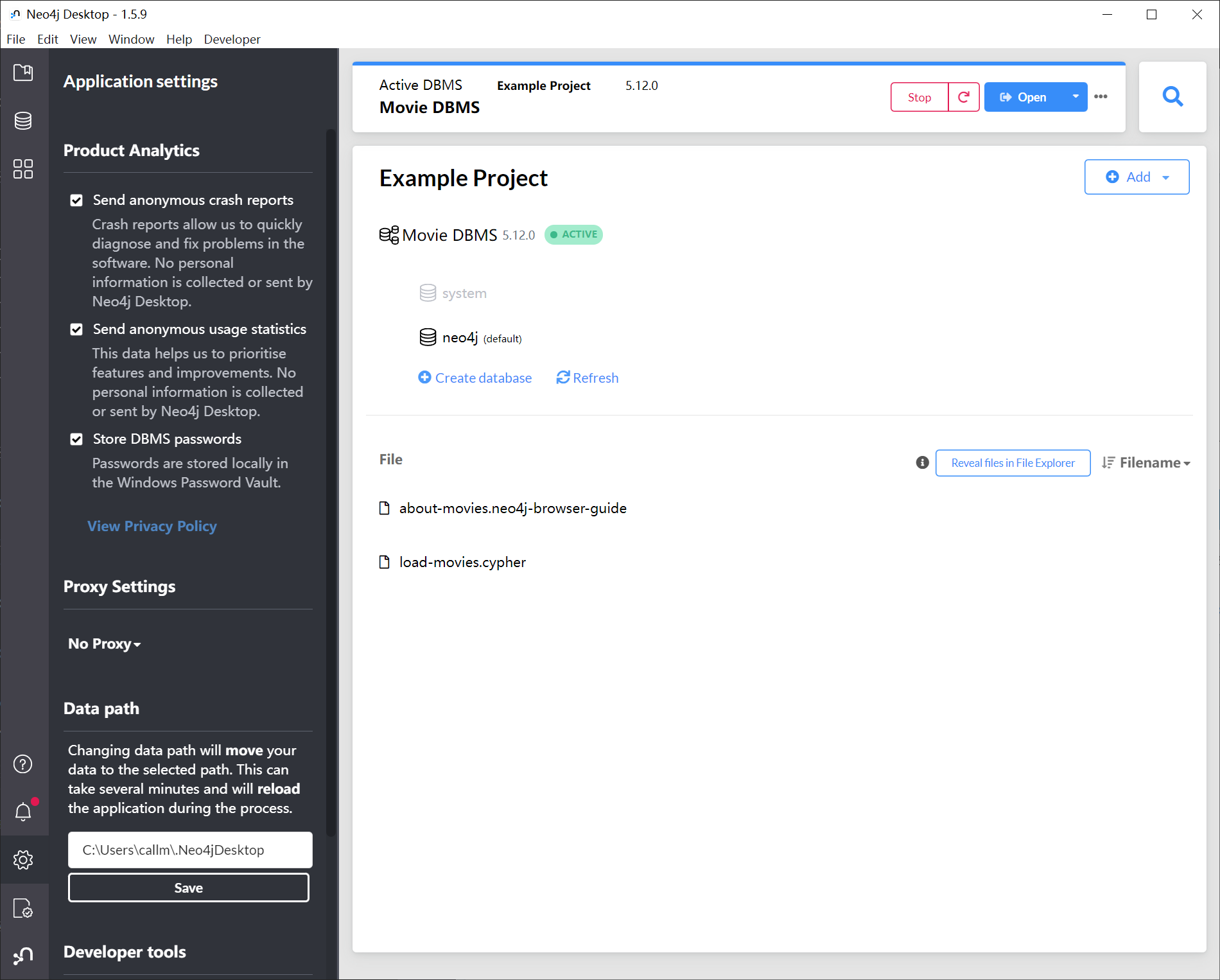1220x980 pixels.
Task: Toggle Store DBMS passwords checkbox
Action: pos(76,439)
